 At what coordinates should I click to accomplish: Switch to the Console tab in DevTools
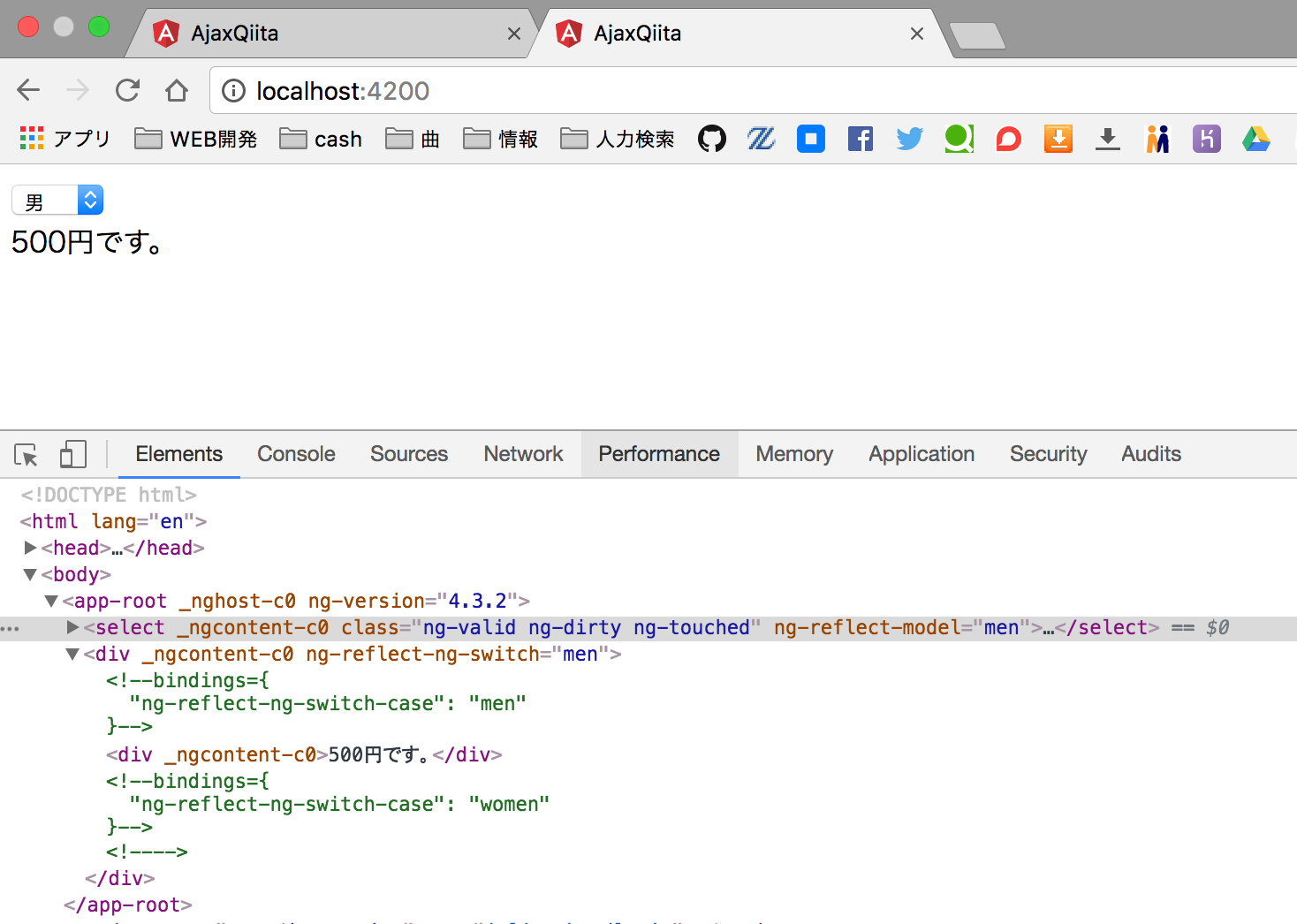tap(295, 454)
